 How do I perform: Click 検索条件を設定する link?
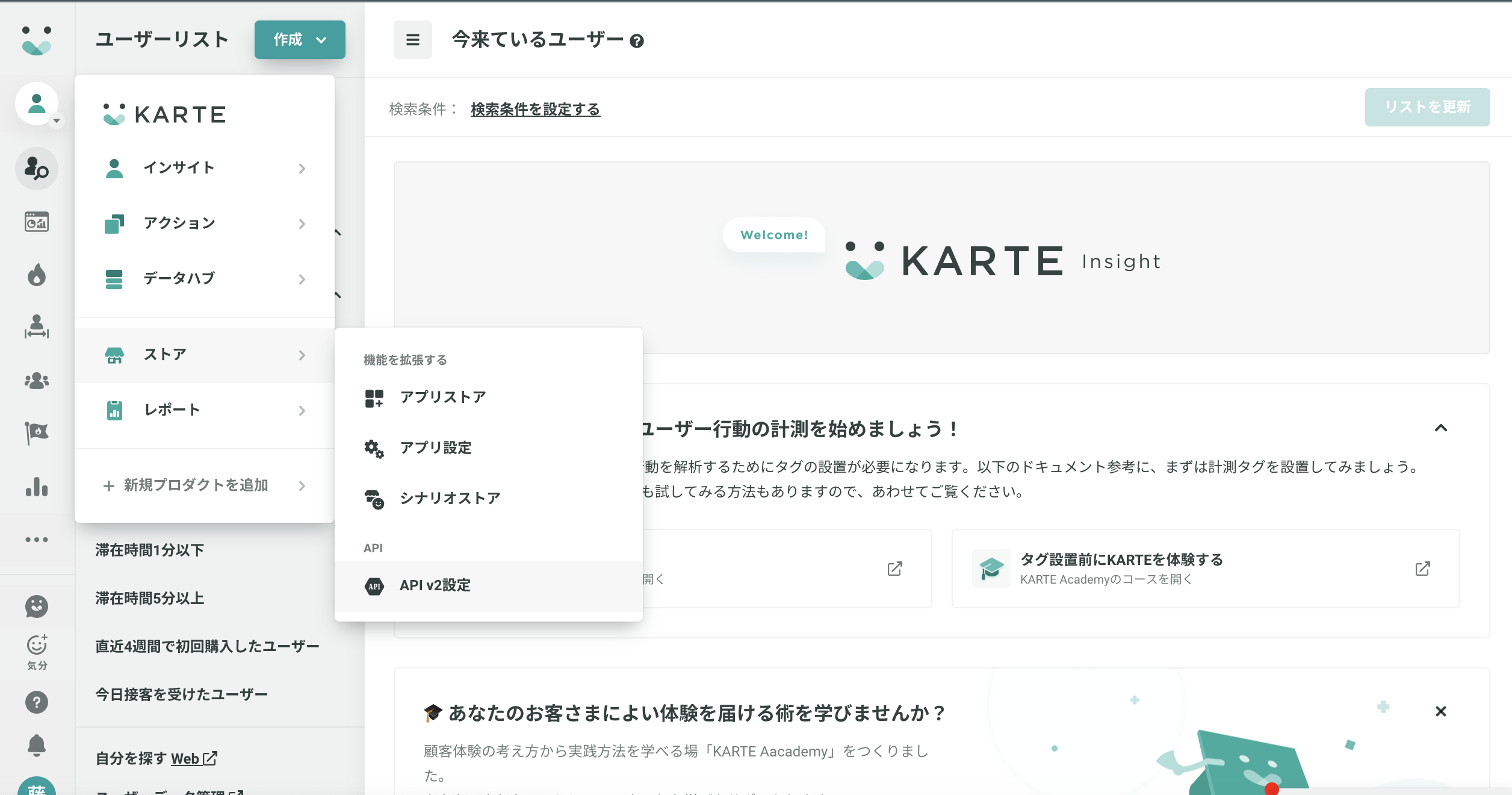(x=535, y=109)
